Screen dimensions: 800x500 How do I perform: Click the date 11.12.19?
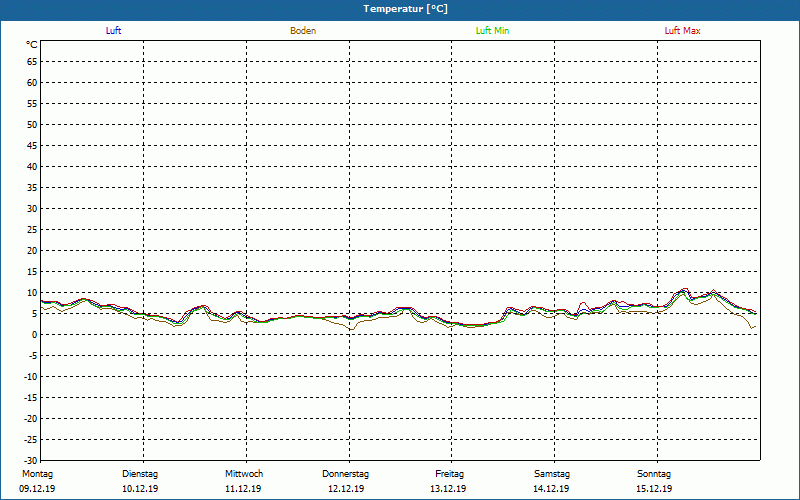coord(243,489)
